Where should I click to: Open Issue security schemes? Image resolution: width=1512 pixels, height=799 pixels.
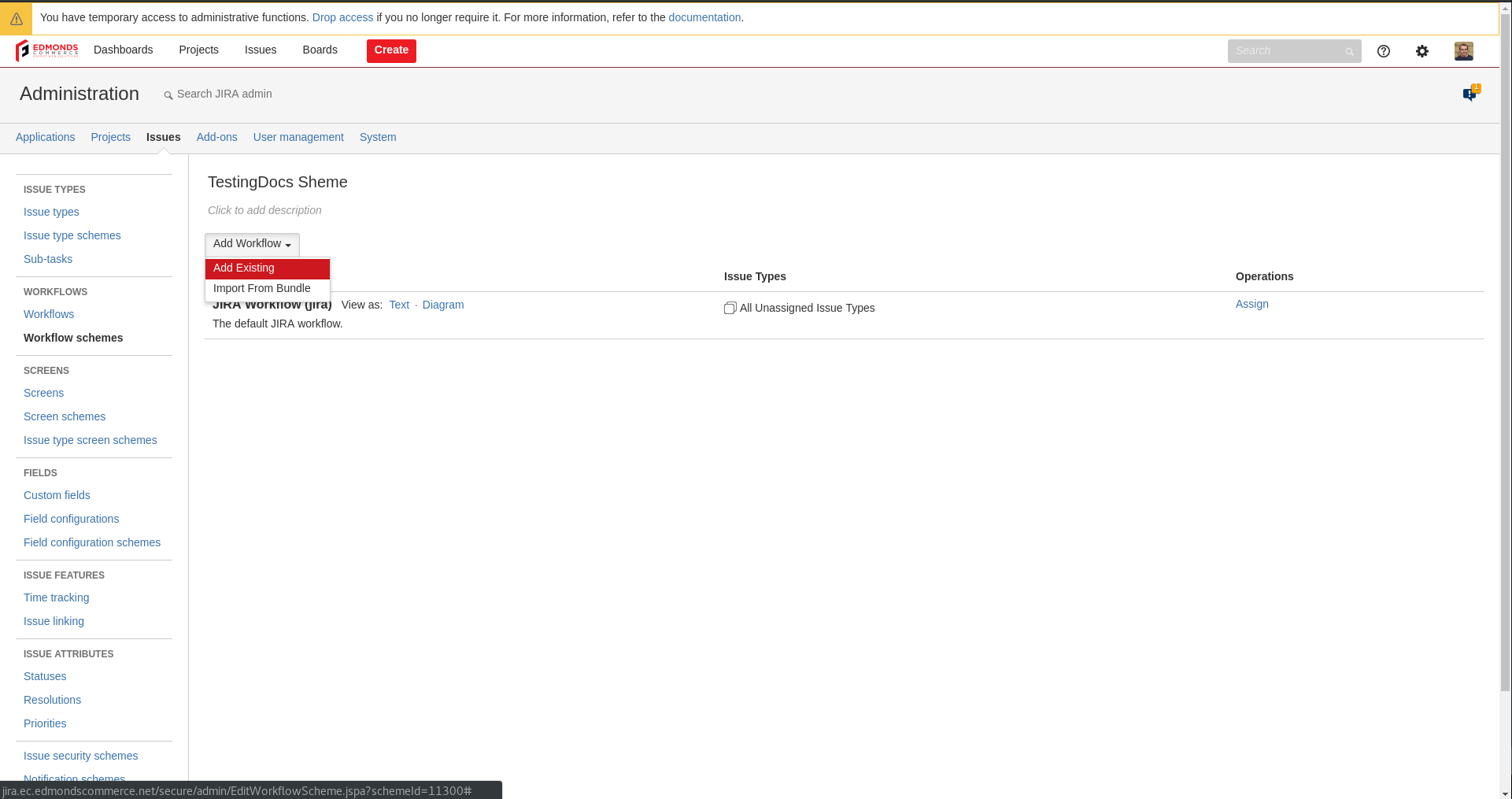pos(81,756)
